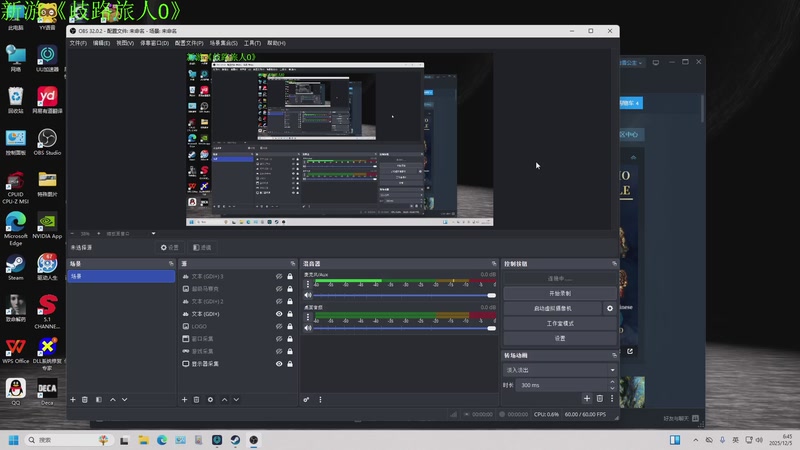
Task: Click the 300 ms duration field
Action: [562, 385]
